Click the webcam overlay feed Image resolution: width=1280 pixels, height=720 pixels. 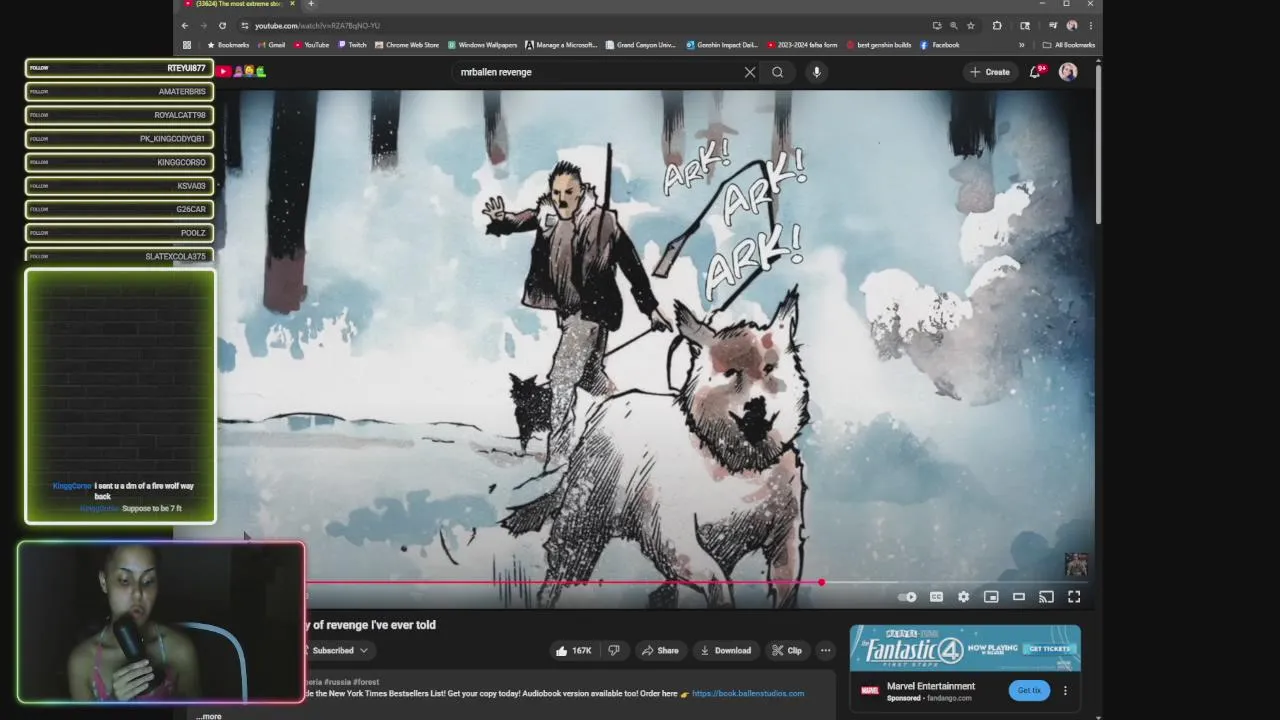click(161, 622)
